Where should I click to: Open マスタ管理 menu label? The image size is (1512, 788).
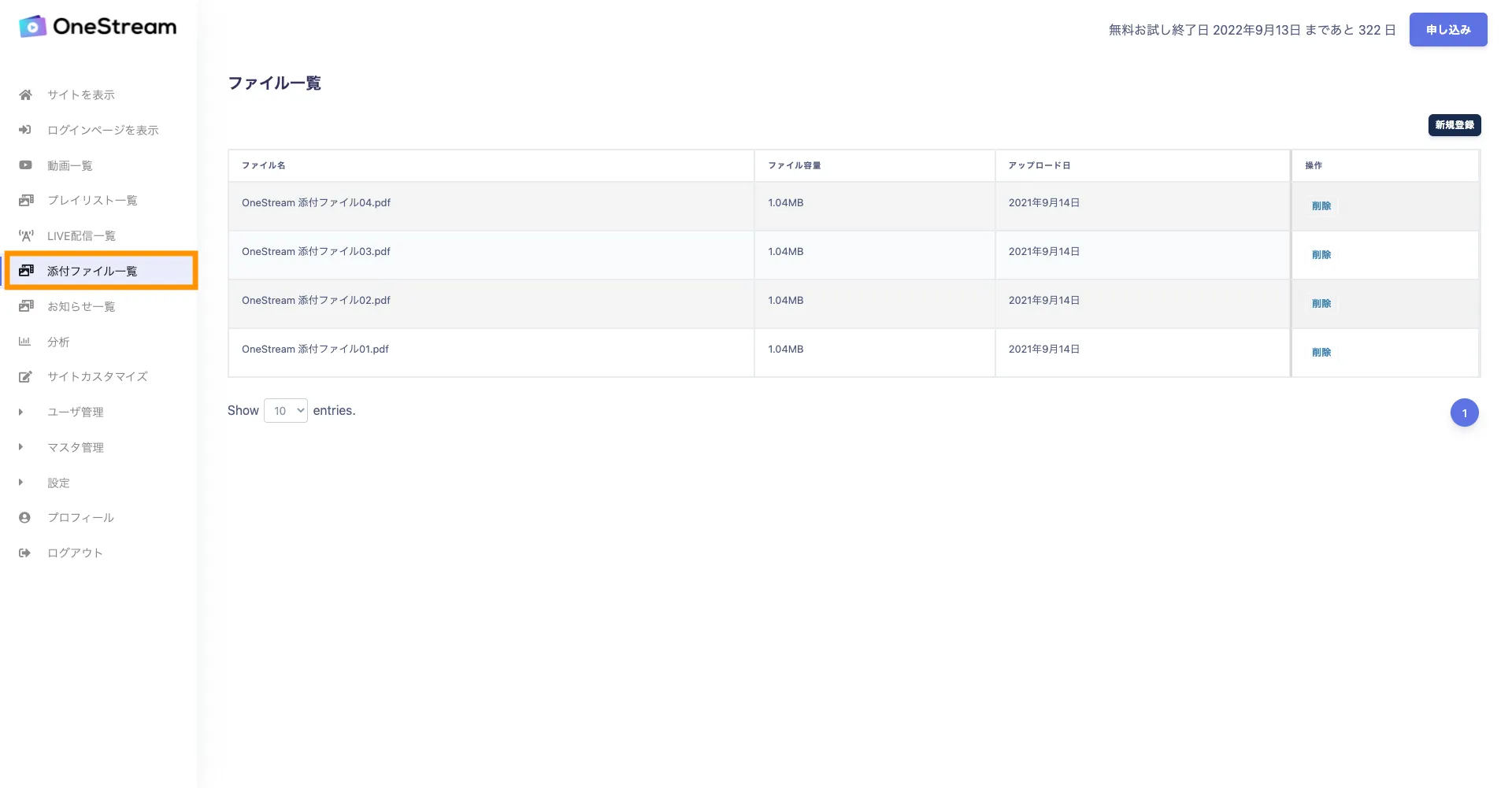tap(76, 447)
